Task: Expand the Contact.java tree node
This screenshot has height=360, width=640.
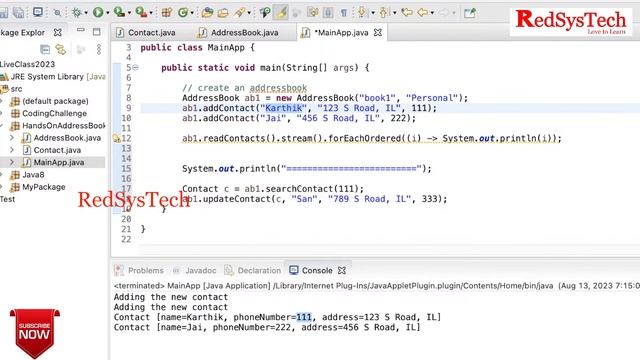Action: point(12,150)
